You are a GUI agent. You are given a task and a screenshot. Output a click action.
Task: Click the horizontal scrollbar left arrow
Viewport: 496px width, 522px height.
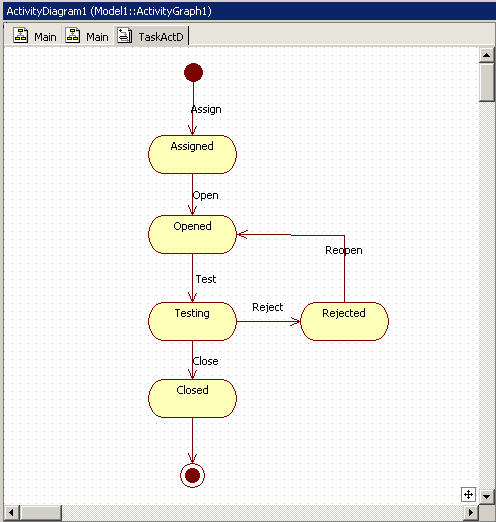12,512
